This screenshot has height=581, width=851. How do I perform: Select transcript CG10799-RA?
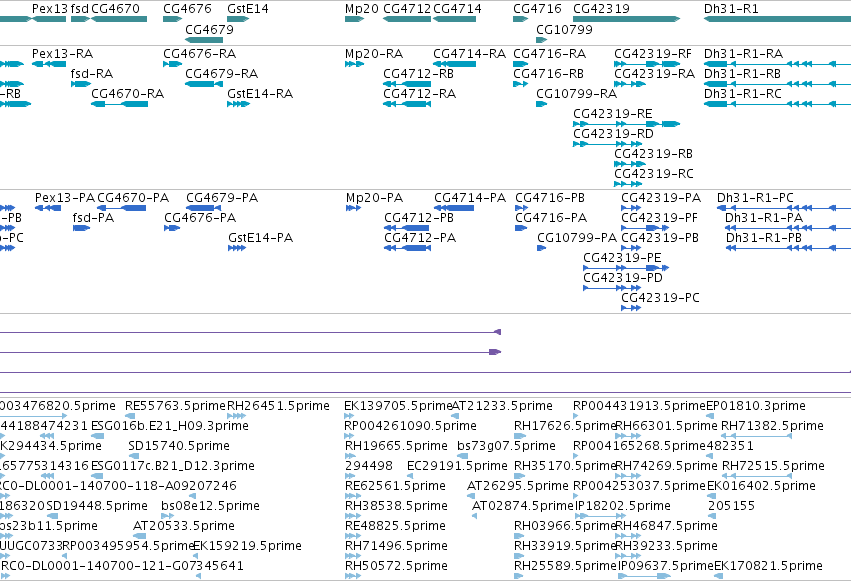click(542, 104)
